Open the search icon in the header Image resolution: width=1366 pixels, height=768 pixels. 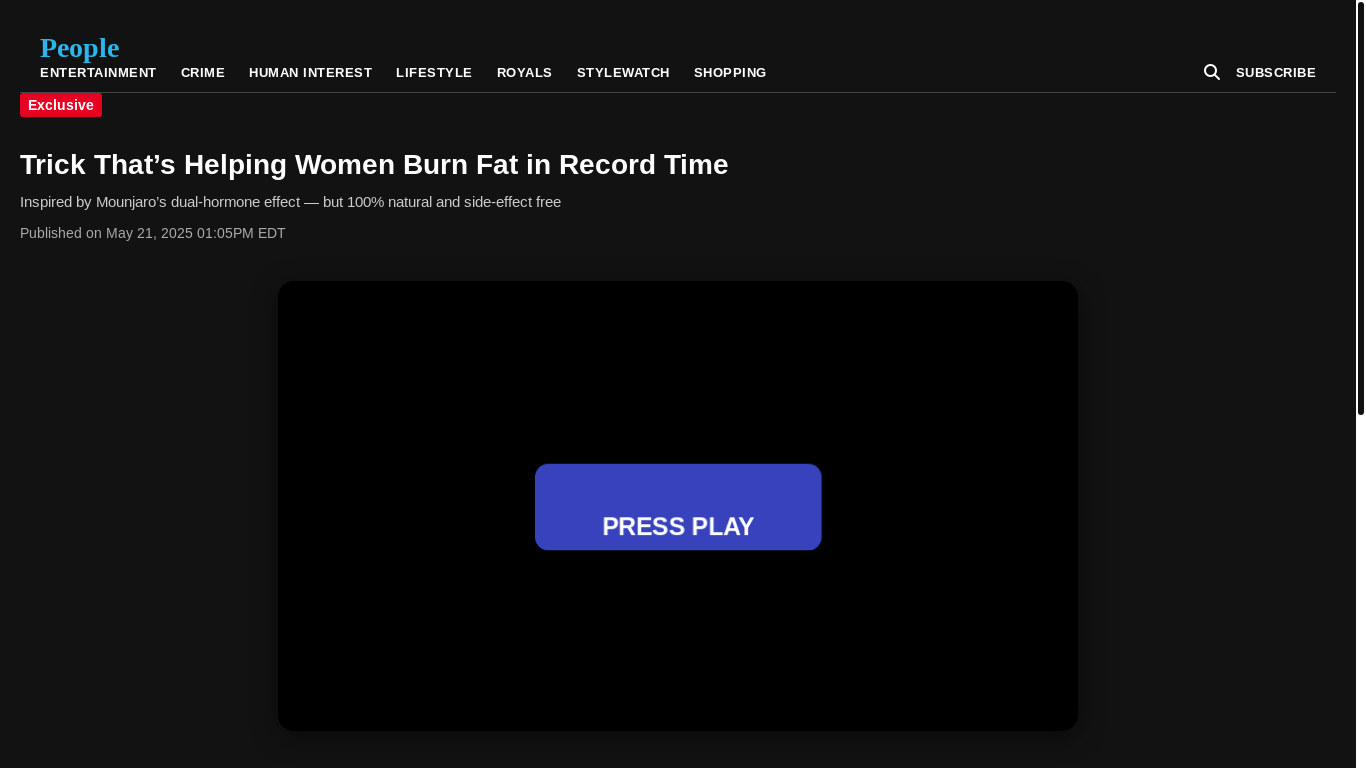1211,72
